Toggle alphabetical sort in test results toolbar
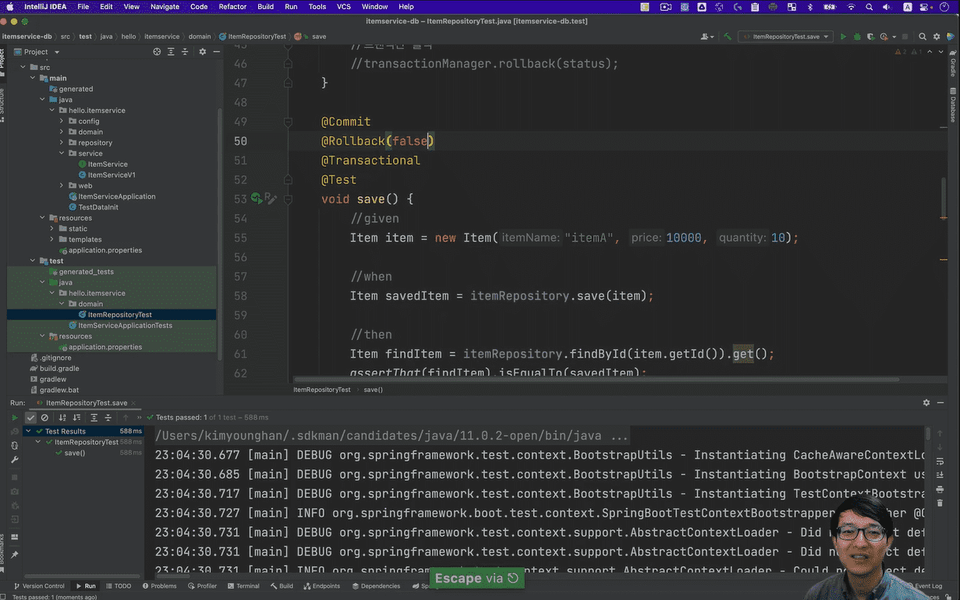This screenshot has height=600, width=960. click(61, 417)
